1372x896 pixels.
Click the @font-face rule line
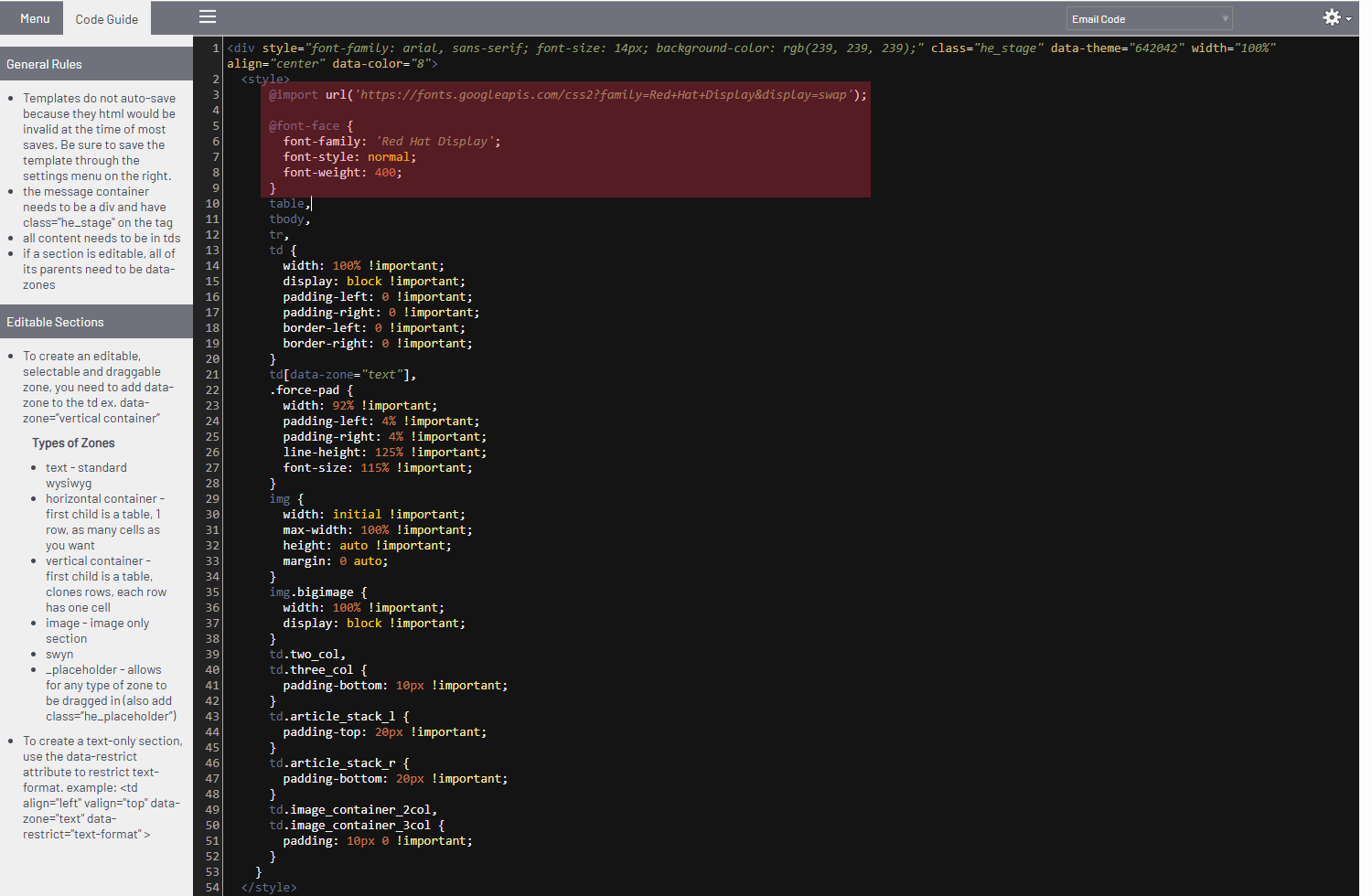[x=310, y=126]
